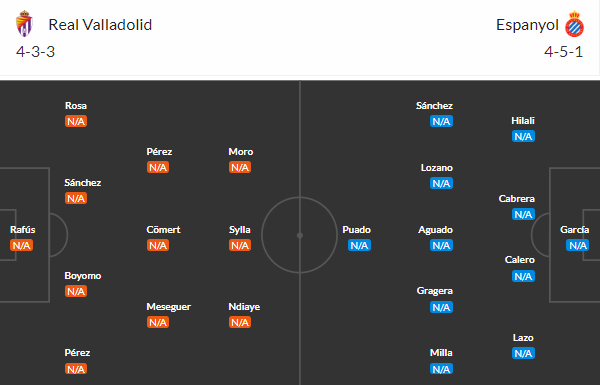Image resolution: width=600 pixels, height=385 pixels.
Task: Click Puado's blue N/A rating badge
Action: coord(359,245)
